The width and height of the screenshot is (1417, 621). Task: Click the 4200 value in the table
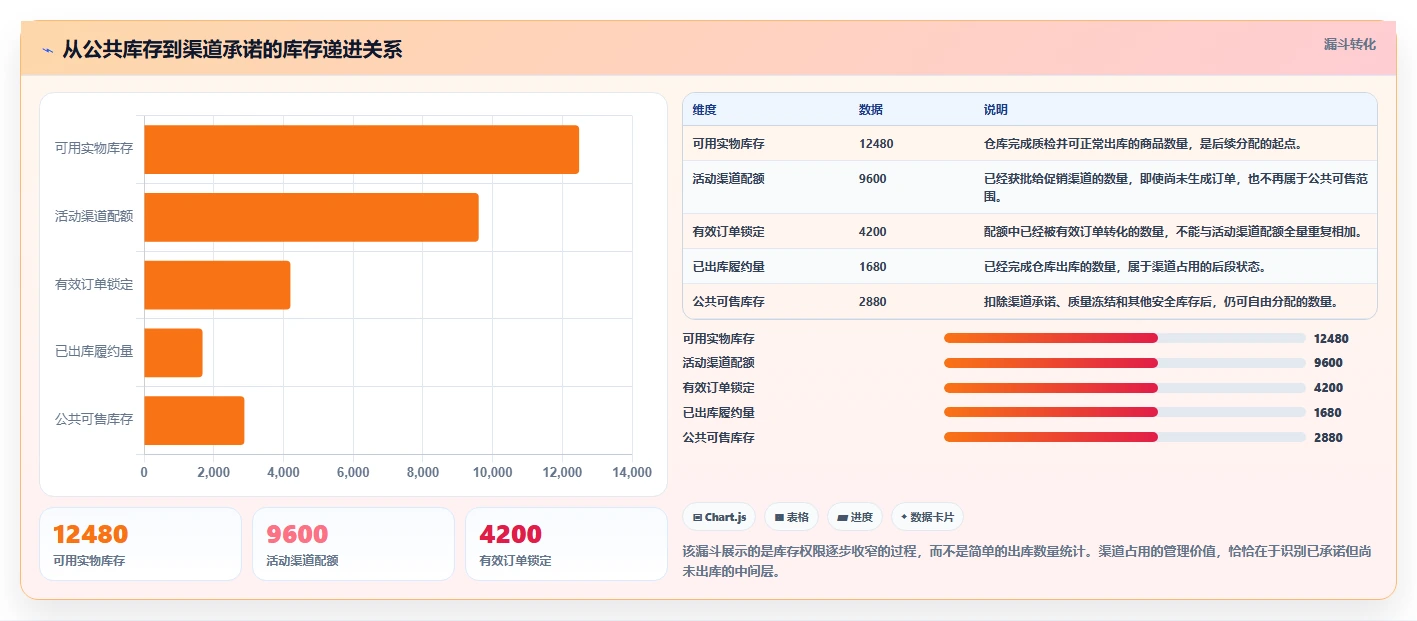(x=872, y=232)
